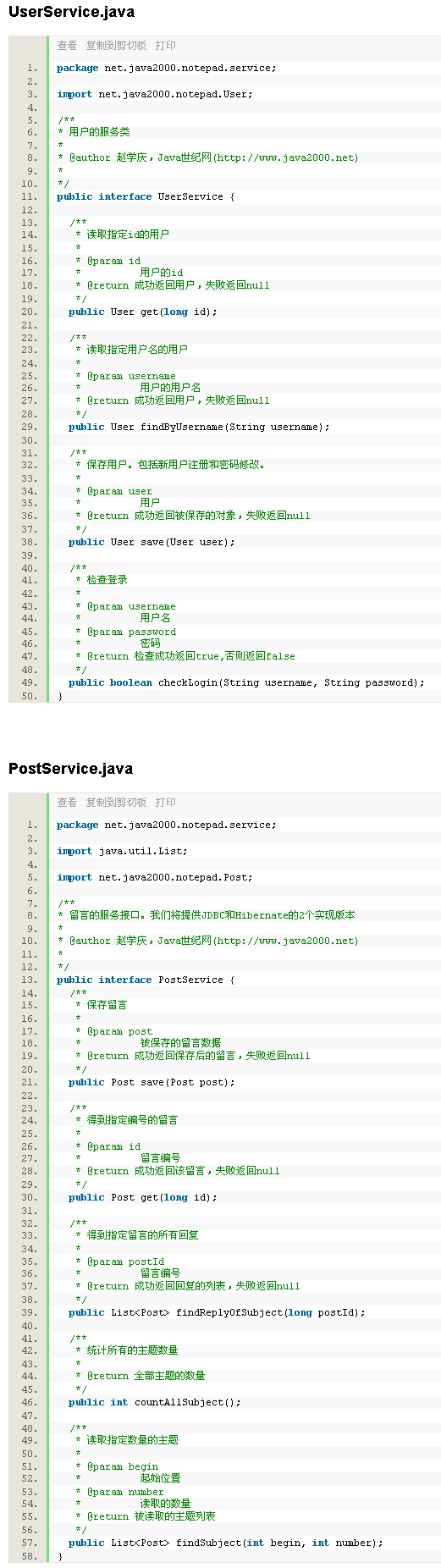Click the @author line in PostService.java
Screen dimensions: 441x1568
[x=208, y=941]
